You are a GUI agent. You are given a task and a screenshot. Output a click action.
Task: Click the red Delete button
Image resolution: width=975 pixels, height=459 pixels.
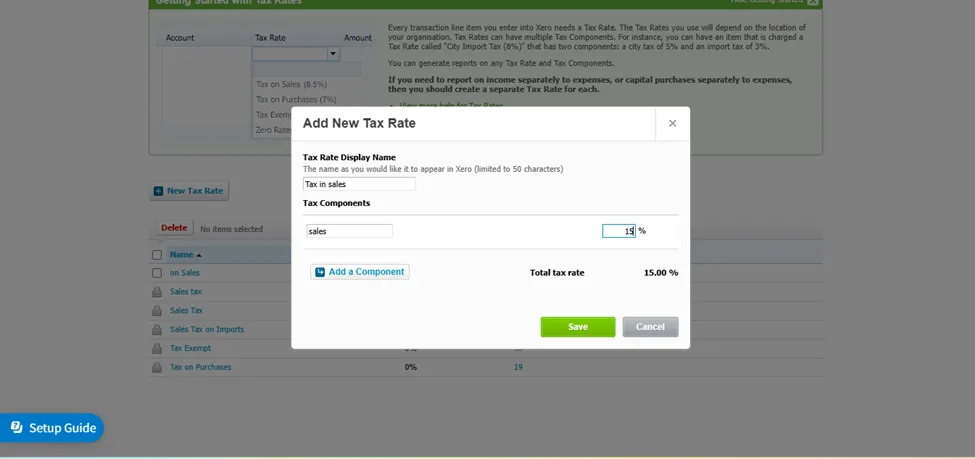[x=174, y=228]
